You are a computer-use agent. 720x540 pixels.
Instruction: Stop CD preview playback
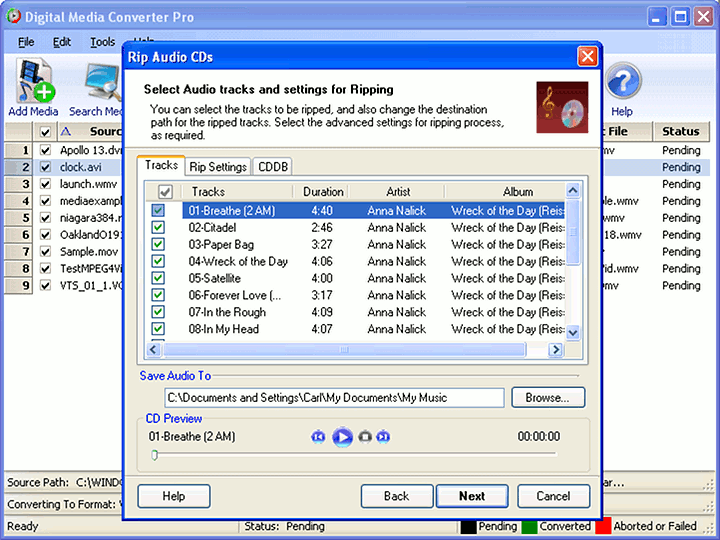(365, 437)
